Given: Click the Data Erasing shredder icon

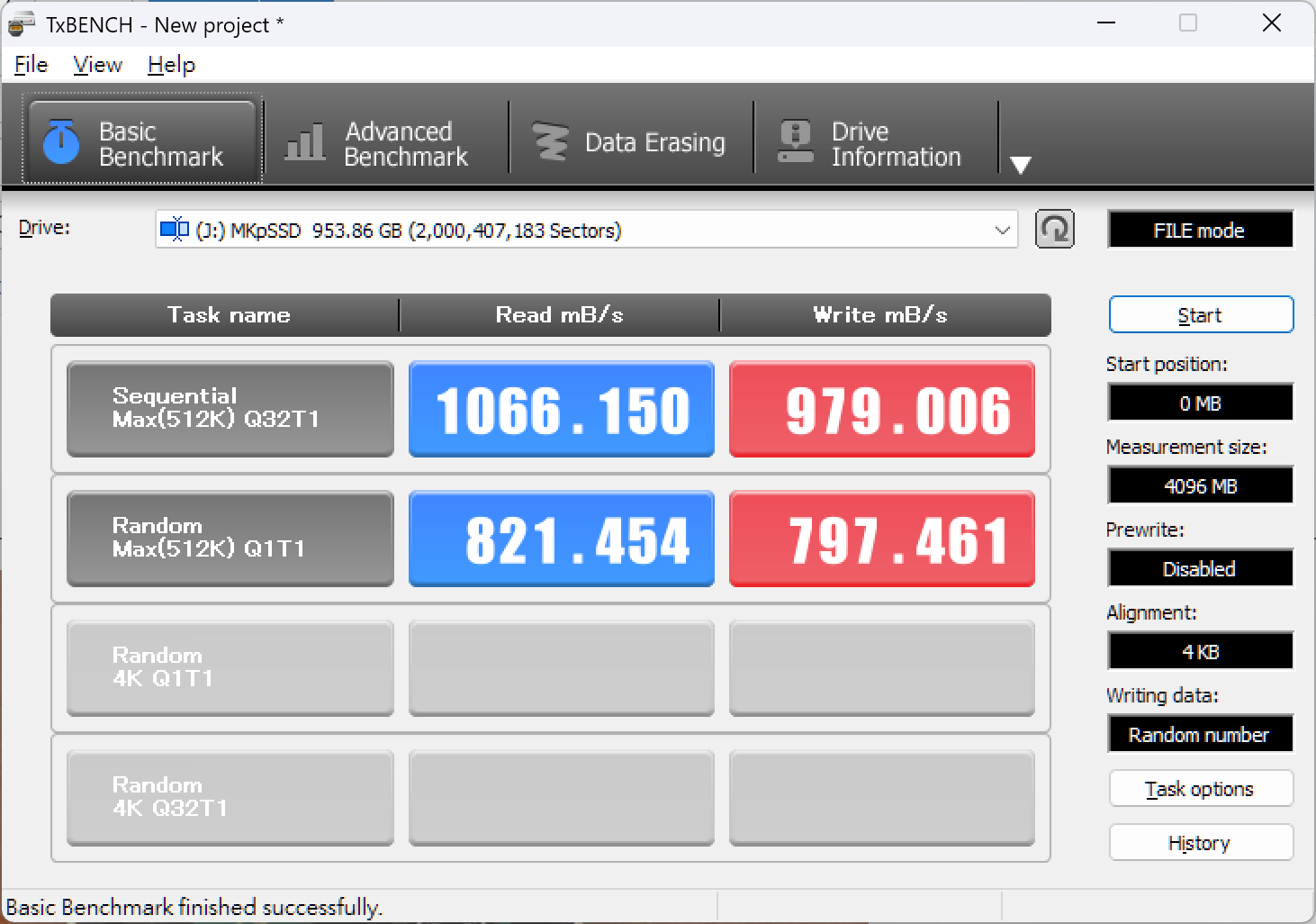Looking at the screenshot, I should click(550, 142).
